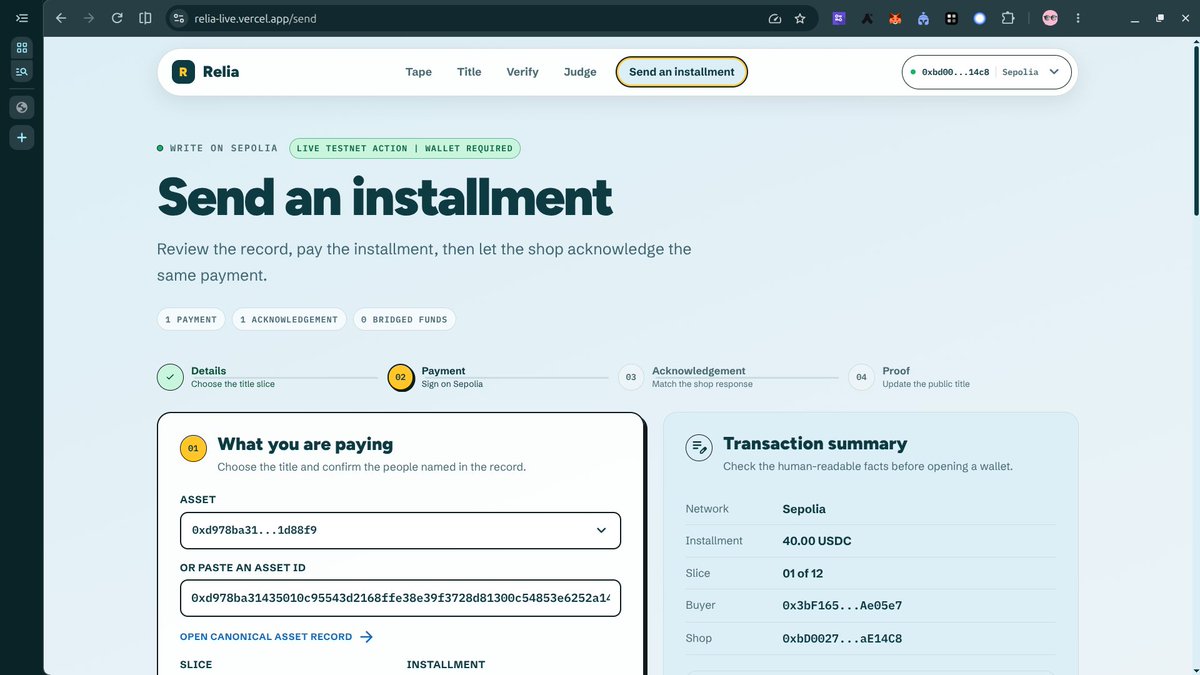Open the Tape tab
1200x675 pixels.
coord(418,72)
